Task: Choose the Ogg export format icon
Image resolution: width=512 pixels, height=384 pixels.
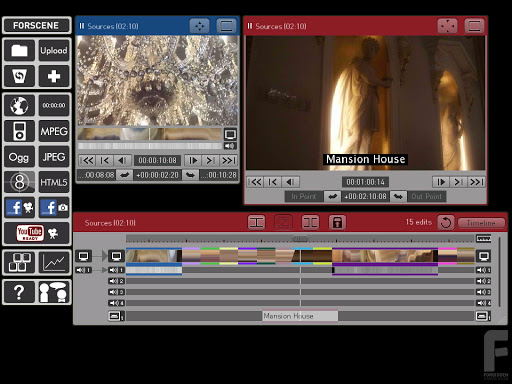Action: tap(19, 157)
